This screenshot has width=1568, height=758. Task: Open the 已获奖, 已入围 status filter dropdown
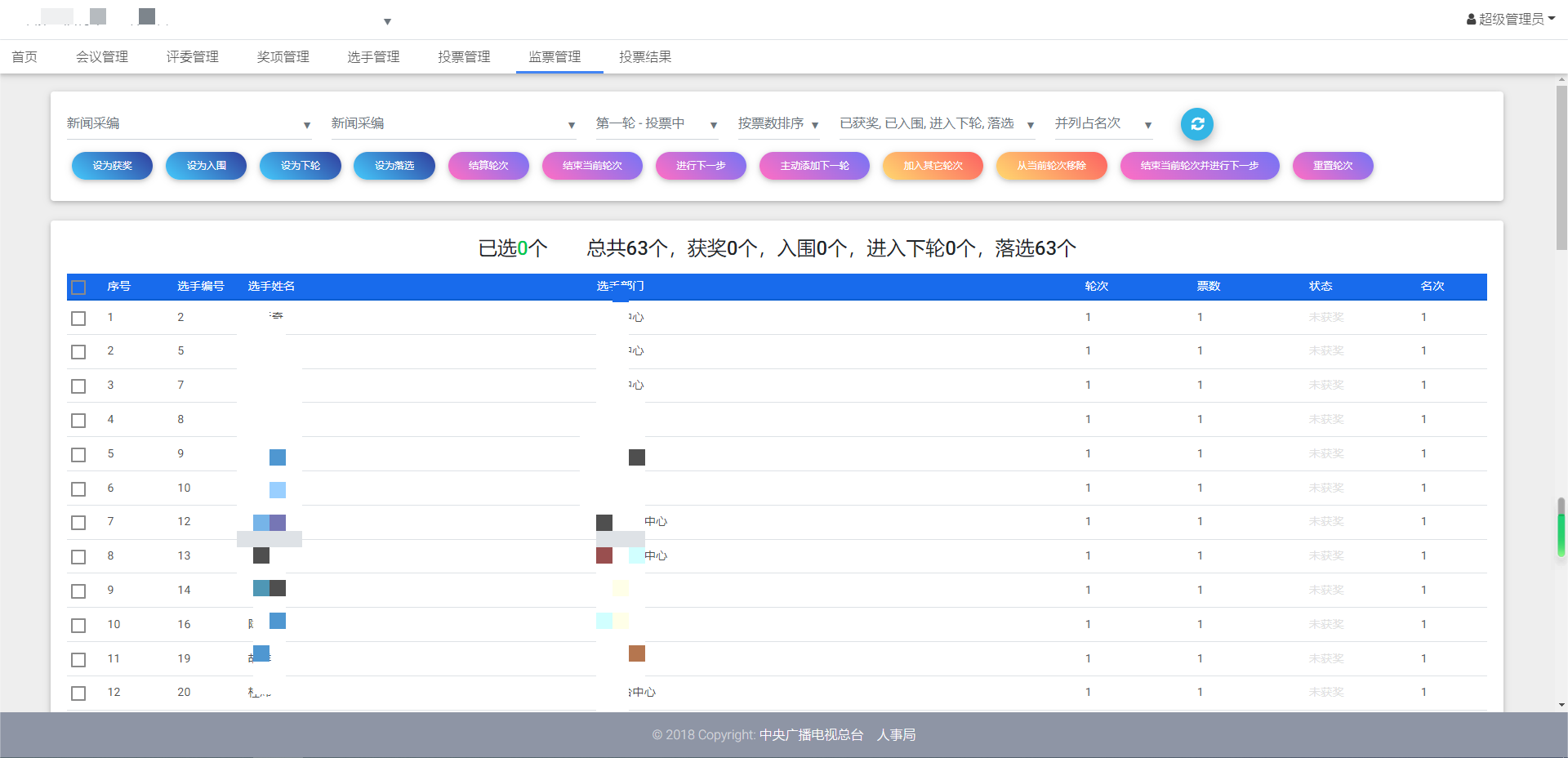coord(938,123)
